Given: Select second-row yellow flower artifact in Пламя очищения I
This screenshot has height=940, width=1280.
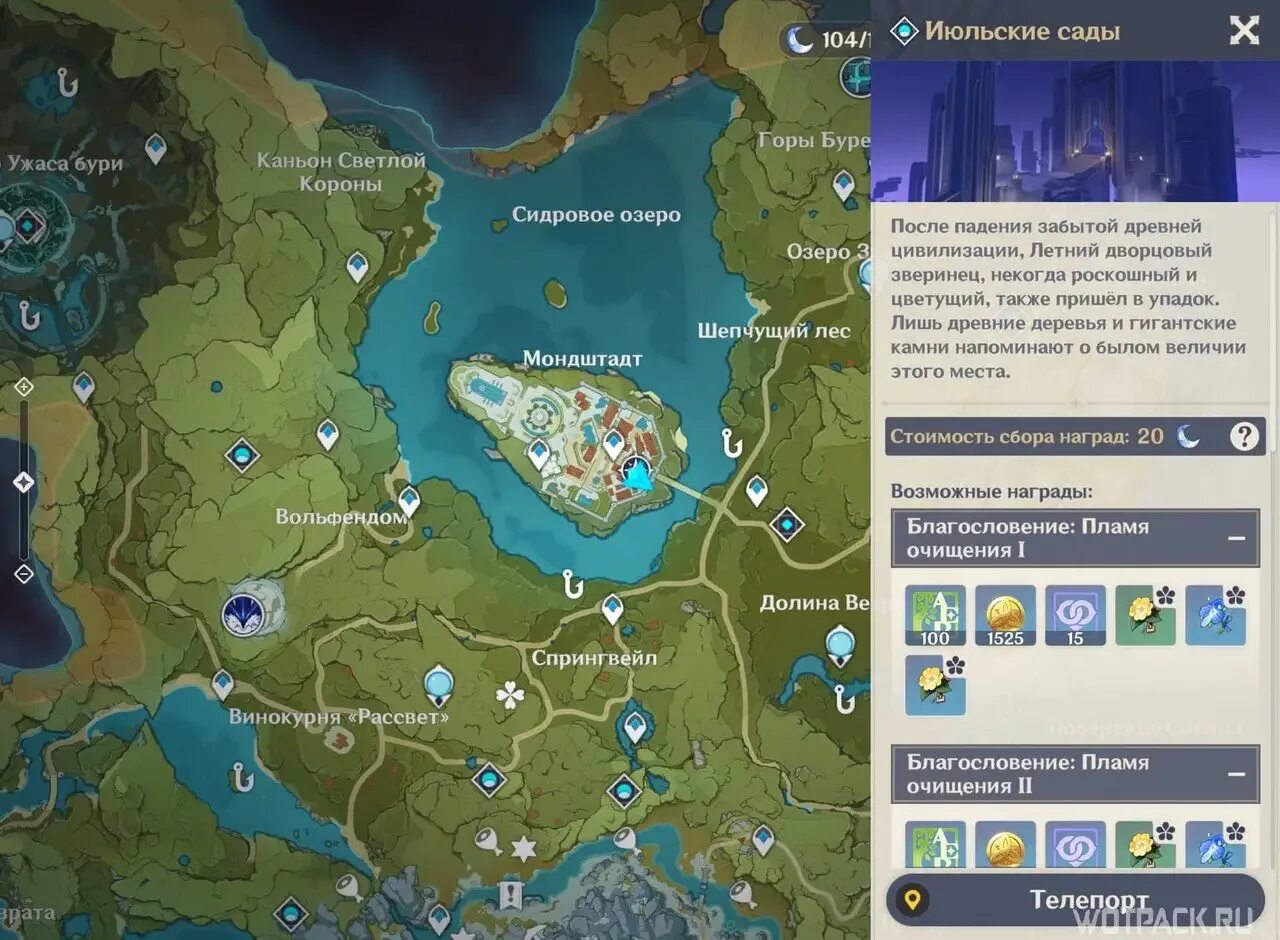Looking at the screenshot, I should 936,685.
